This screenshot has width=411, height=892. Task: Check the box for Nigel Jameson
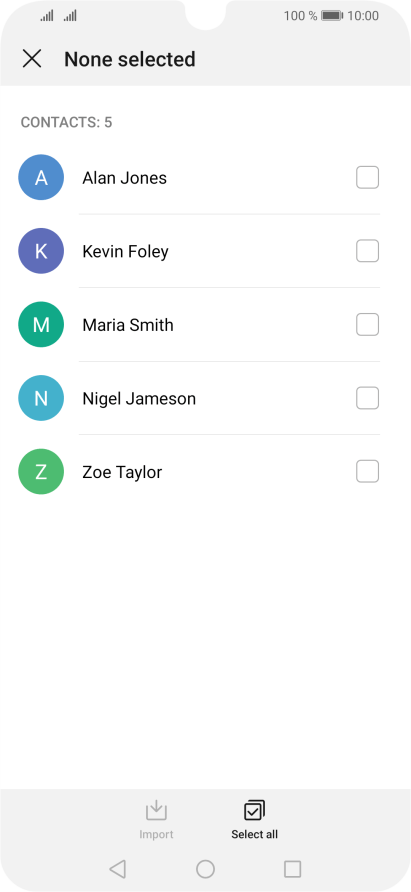point(368,398)
